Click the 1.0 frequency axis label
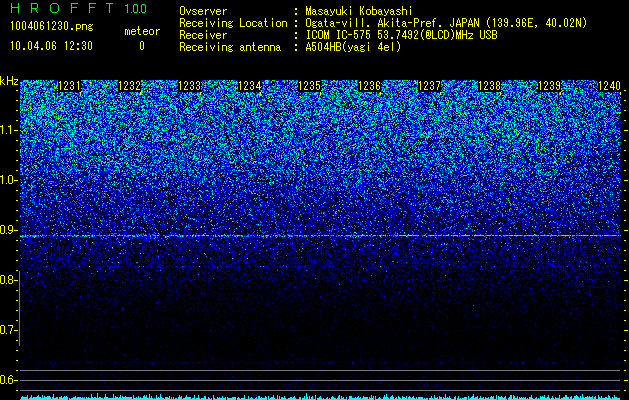 (x=8, y=180)
